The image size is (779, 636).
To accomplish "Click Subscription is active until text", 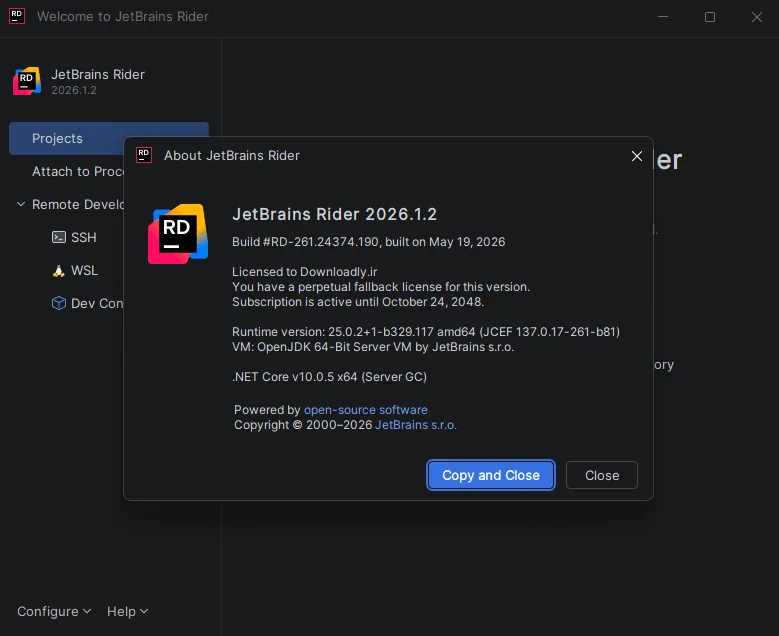I will click(x=358, y=302).
